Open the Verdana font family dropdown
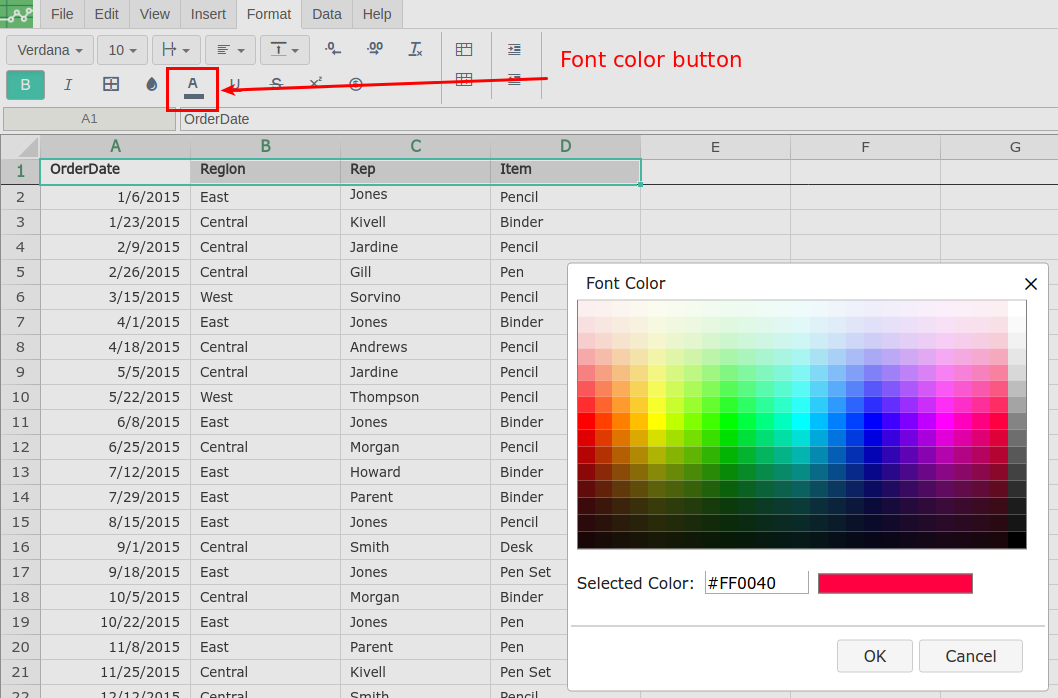1058x698 pixels. [50, 50]
